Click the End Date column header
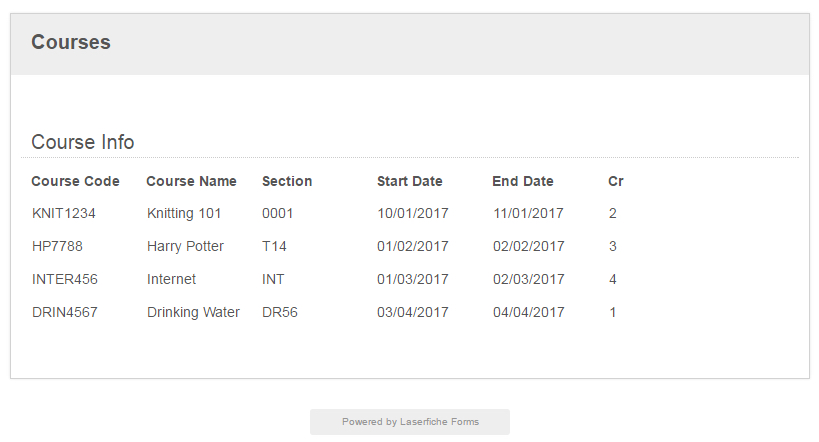This screenshot has height=442, width=819. [x=523, y=181]
